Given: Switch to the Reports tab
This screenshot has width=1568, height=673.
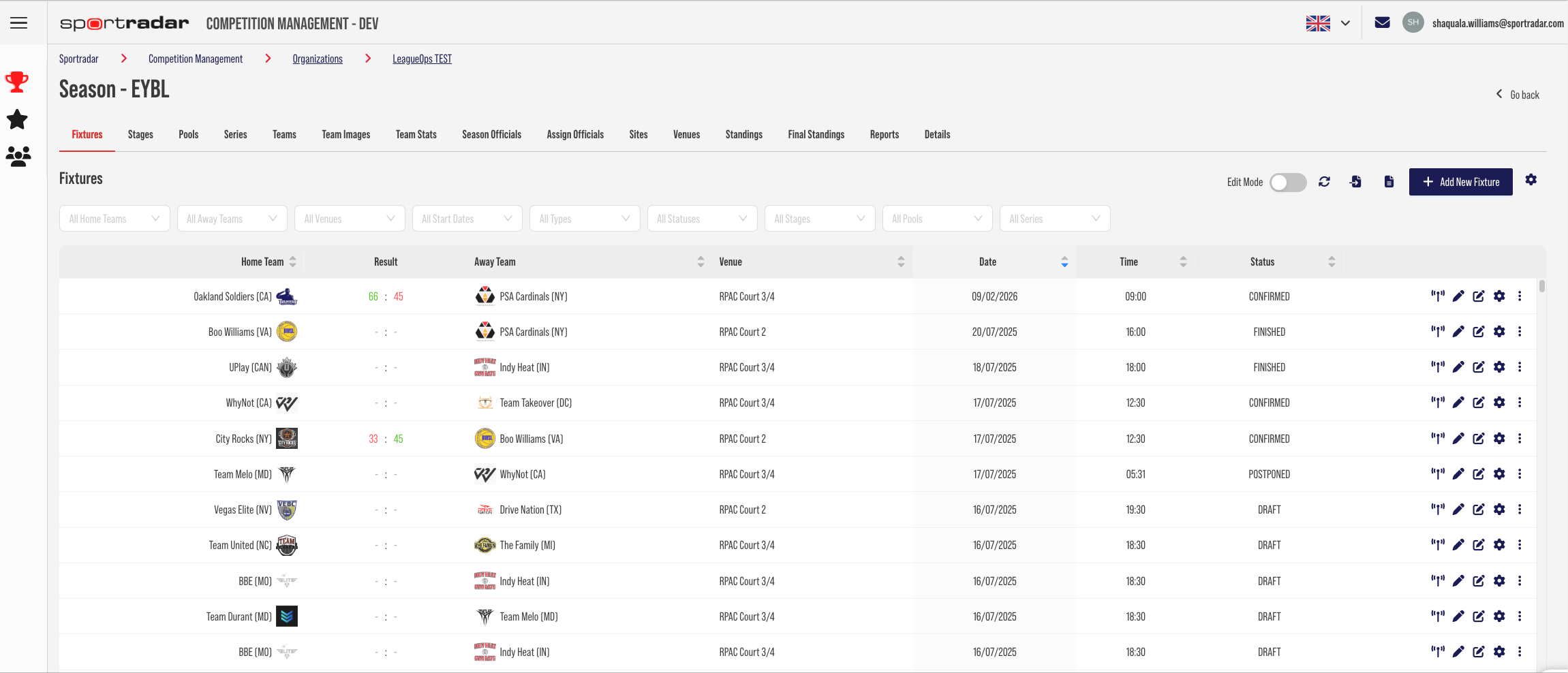Looking at the screenshot, I should (x=885, y=134).
